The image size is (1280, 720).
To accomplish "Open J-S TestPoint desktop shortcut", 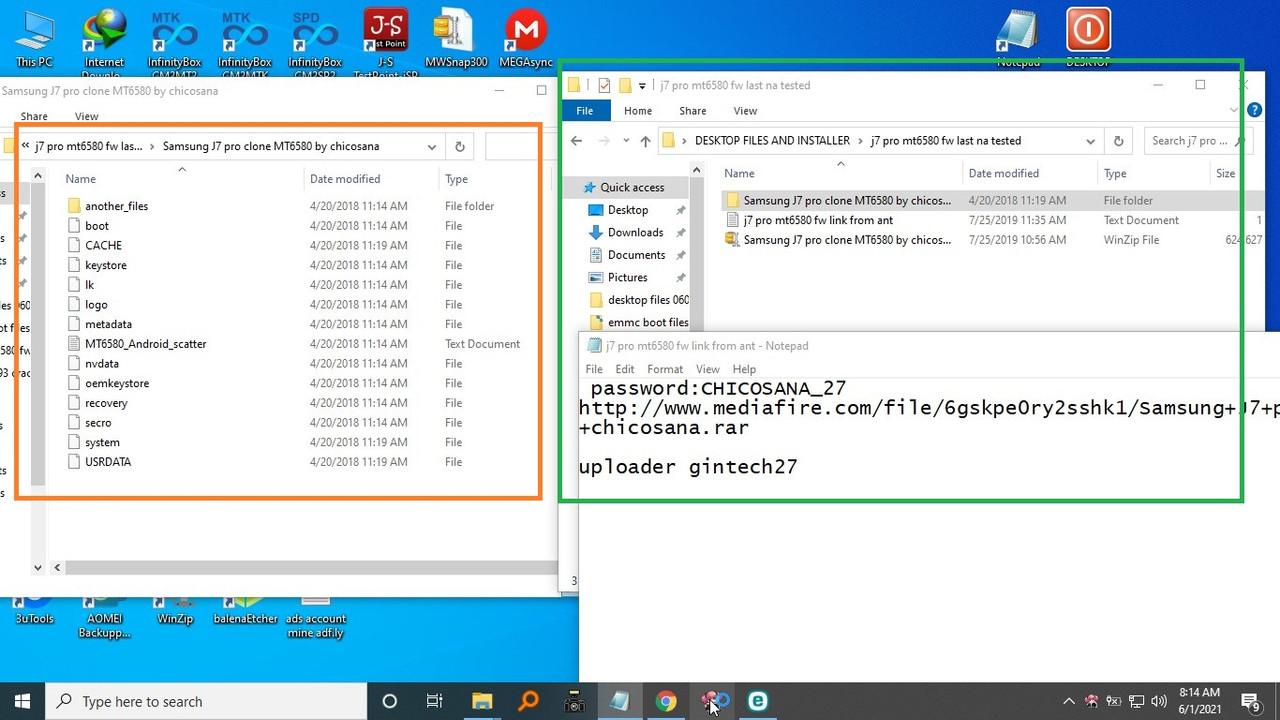I will 385,38.
